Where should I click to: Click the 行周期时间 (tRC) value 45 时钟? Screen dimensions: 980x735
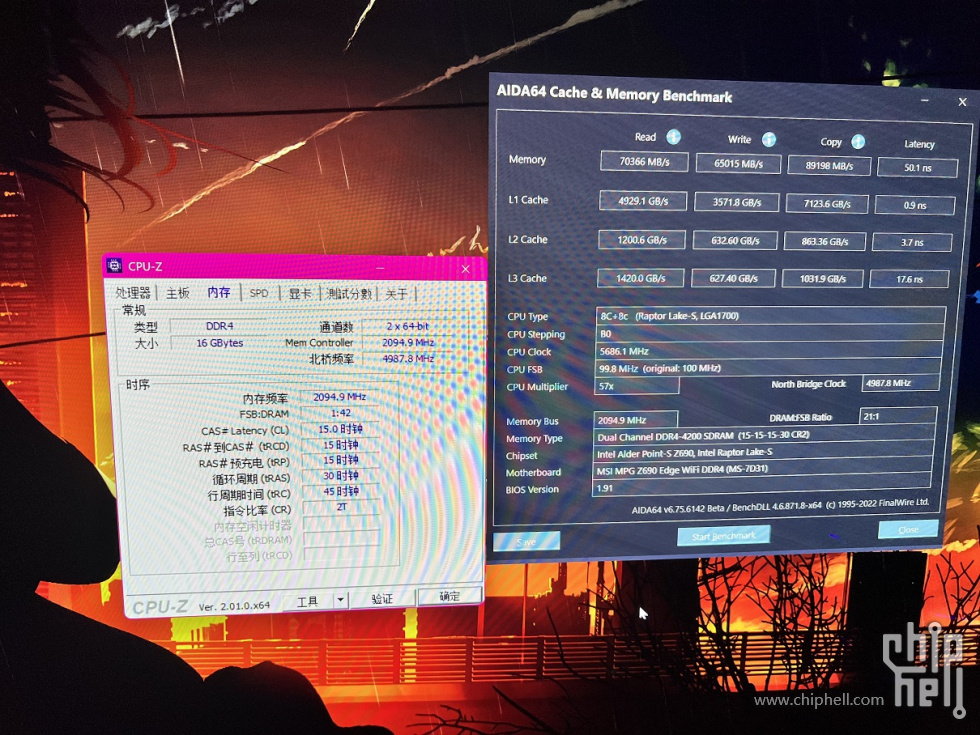(341, 491)
